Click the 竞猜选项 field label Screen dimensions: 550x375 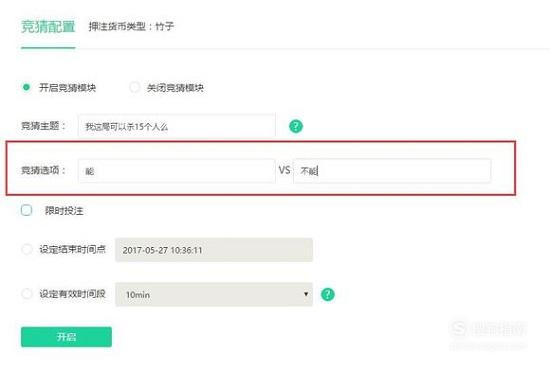click(44, 170)
